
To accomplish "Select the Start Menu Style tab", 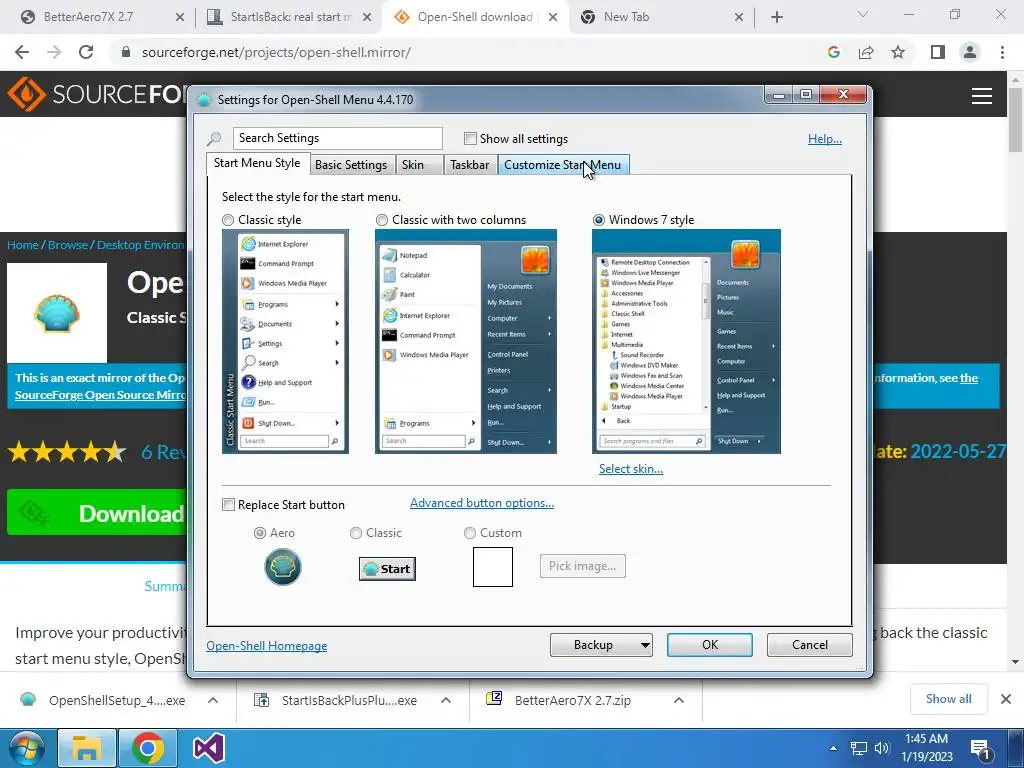I will [x=257, y=163].
